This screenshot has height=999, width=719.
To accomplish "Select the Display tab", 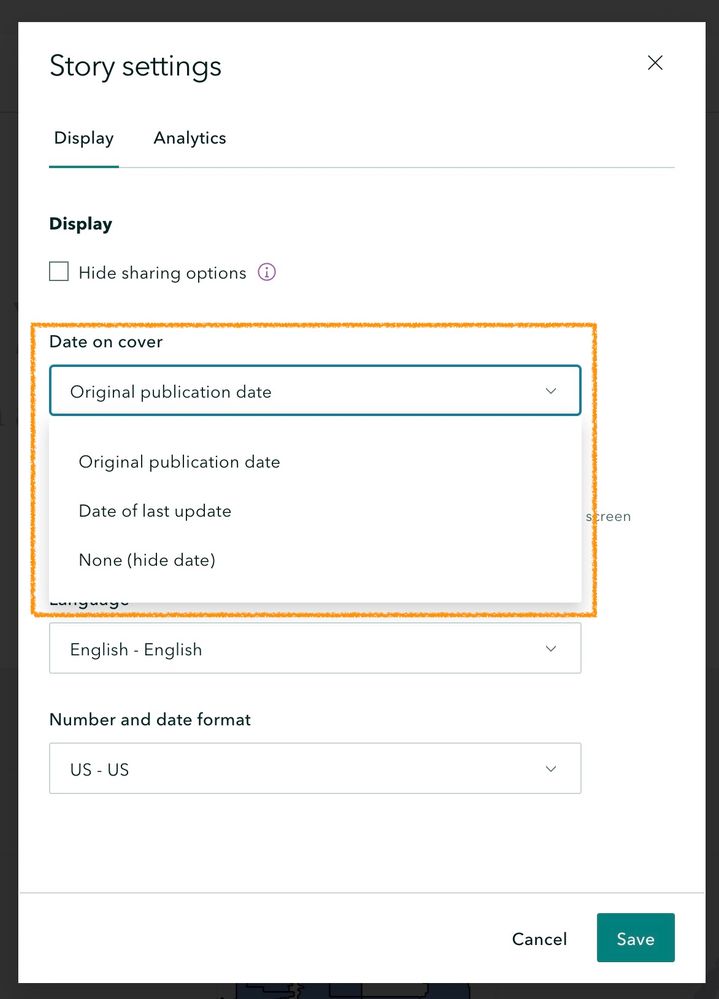I will pos(84,138).
